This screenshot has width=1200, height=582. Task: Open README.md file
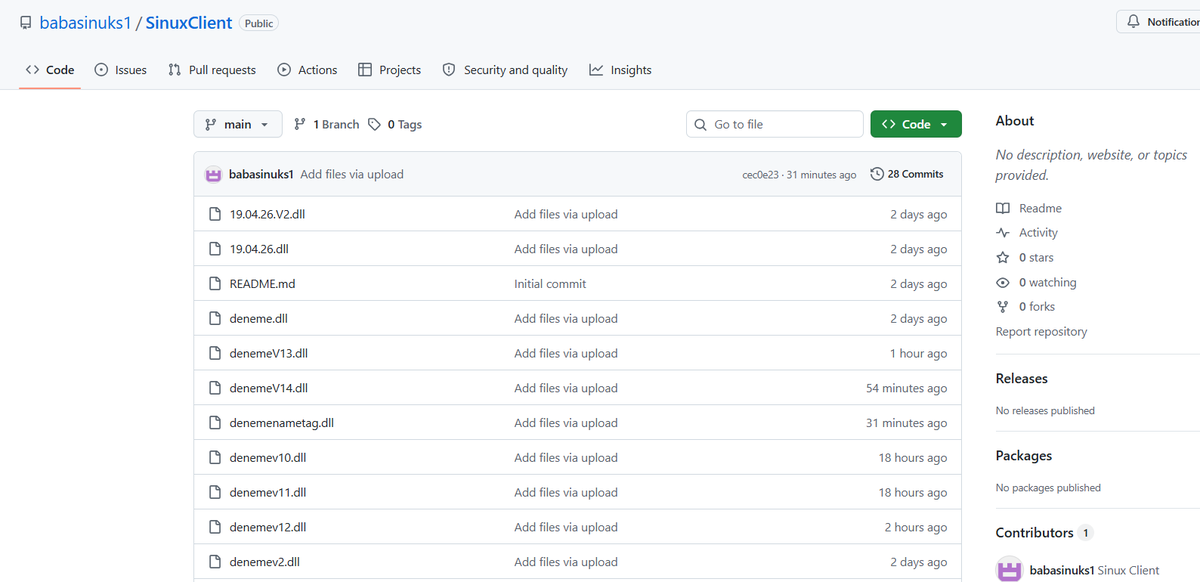coord(262,284)
